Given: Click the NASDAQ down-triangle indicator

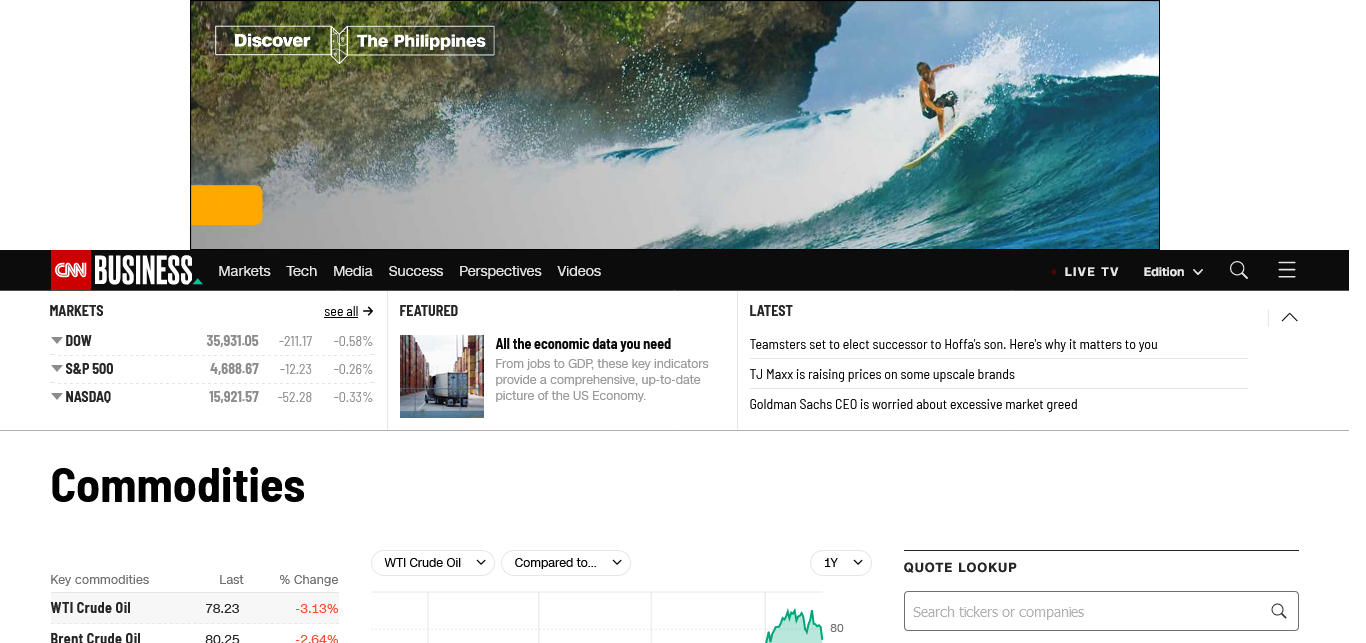Looking at the screenshot, I should pos(57,397).
